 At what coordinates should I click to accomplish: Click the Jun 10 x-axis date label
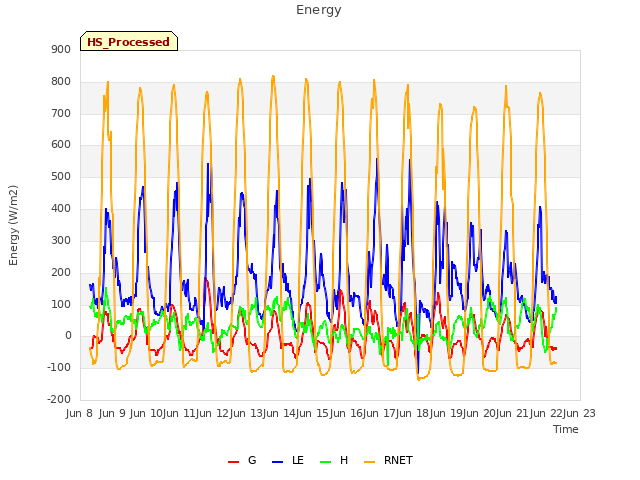click(x=147, y=413)
